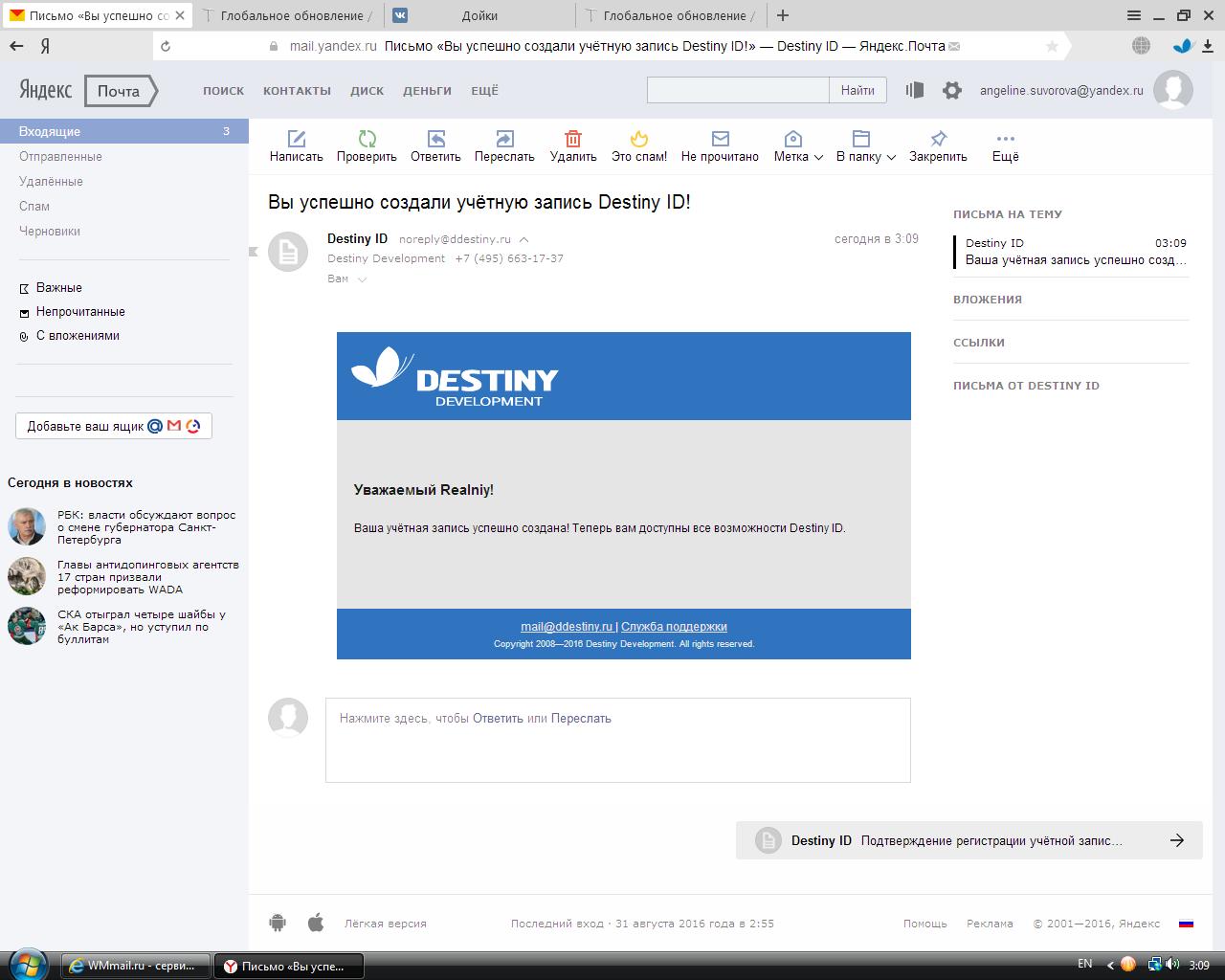1225x980 pixels.
Task: Click Переслать link in reply box
Action: pyautogui.click(x=581, y=718)
